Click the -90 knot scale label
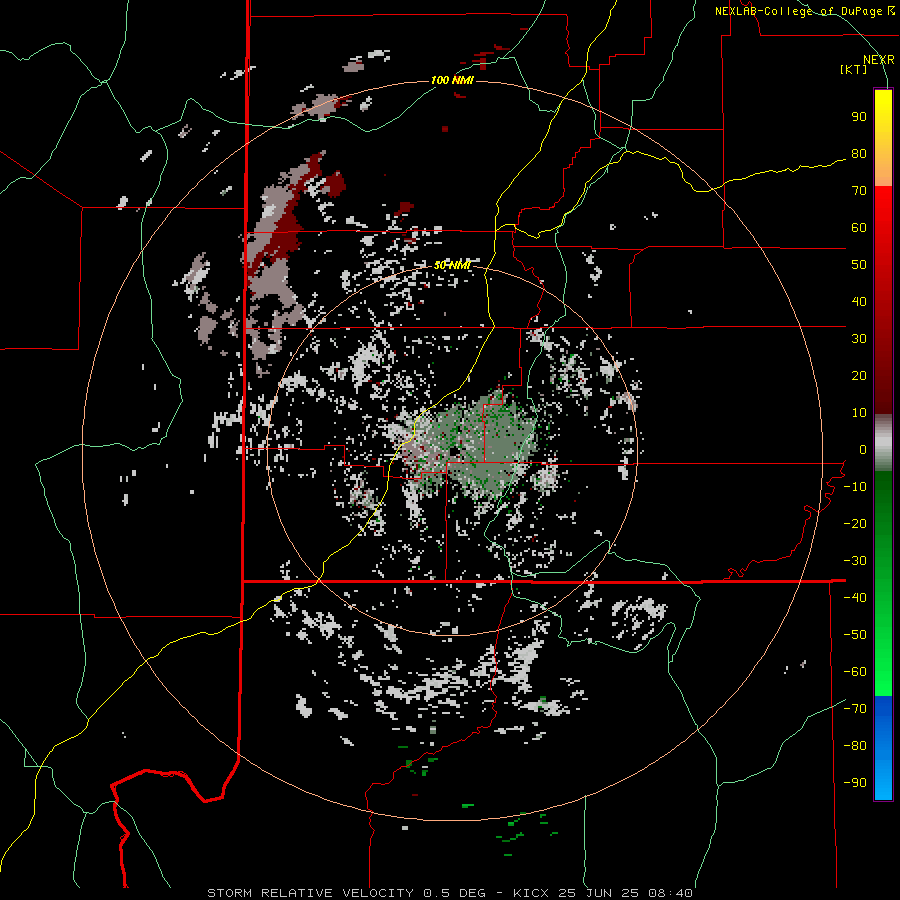The width and height of the screenshot is (900, 900). 855,783
